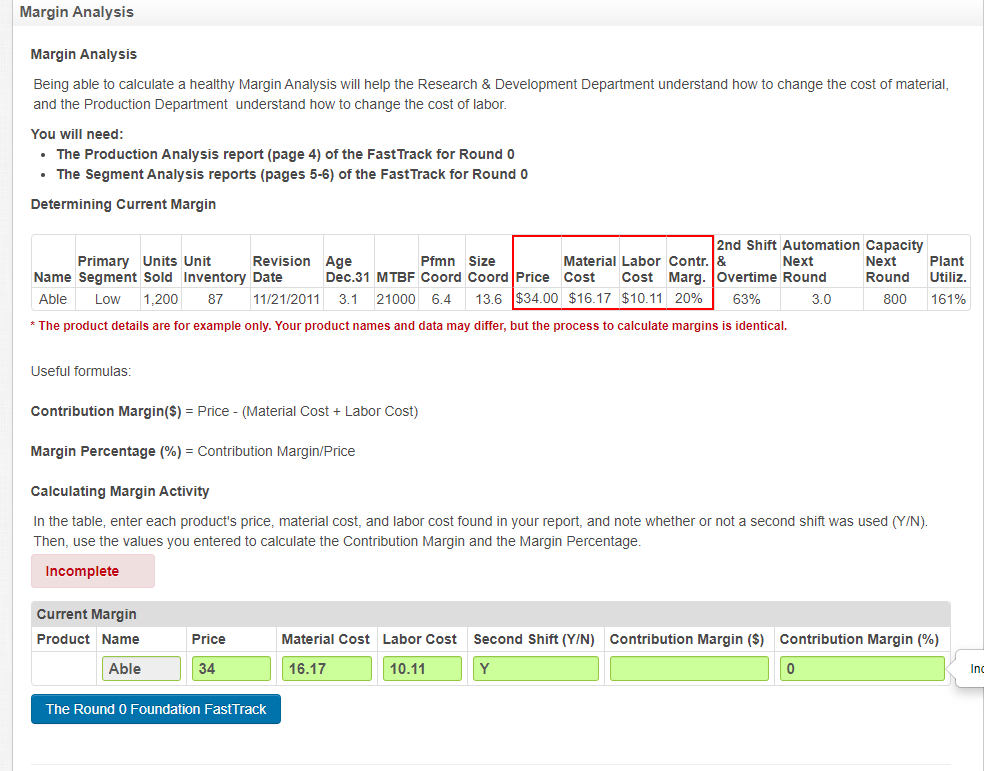Select the Material Cost field showing 16.17

(326, 668)
